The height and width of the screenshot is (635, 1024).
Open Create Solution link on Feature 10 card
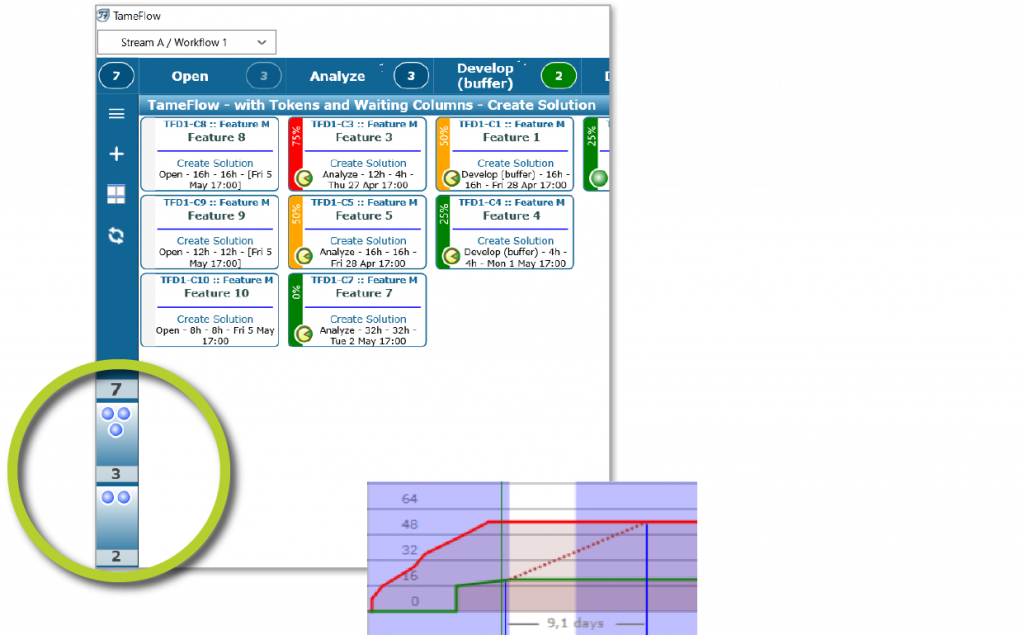point(215,319)
